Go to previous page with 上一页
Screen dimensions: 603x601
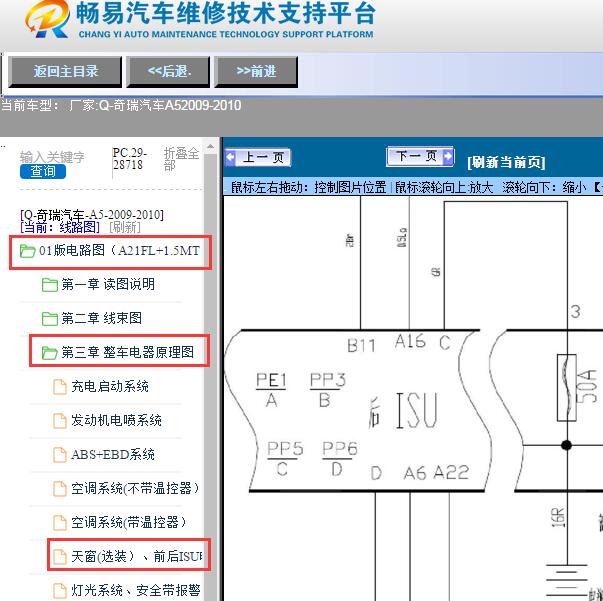(x=258, y=157)
